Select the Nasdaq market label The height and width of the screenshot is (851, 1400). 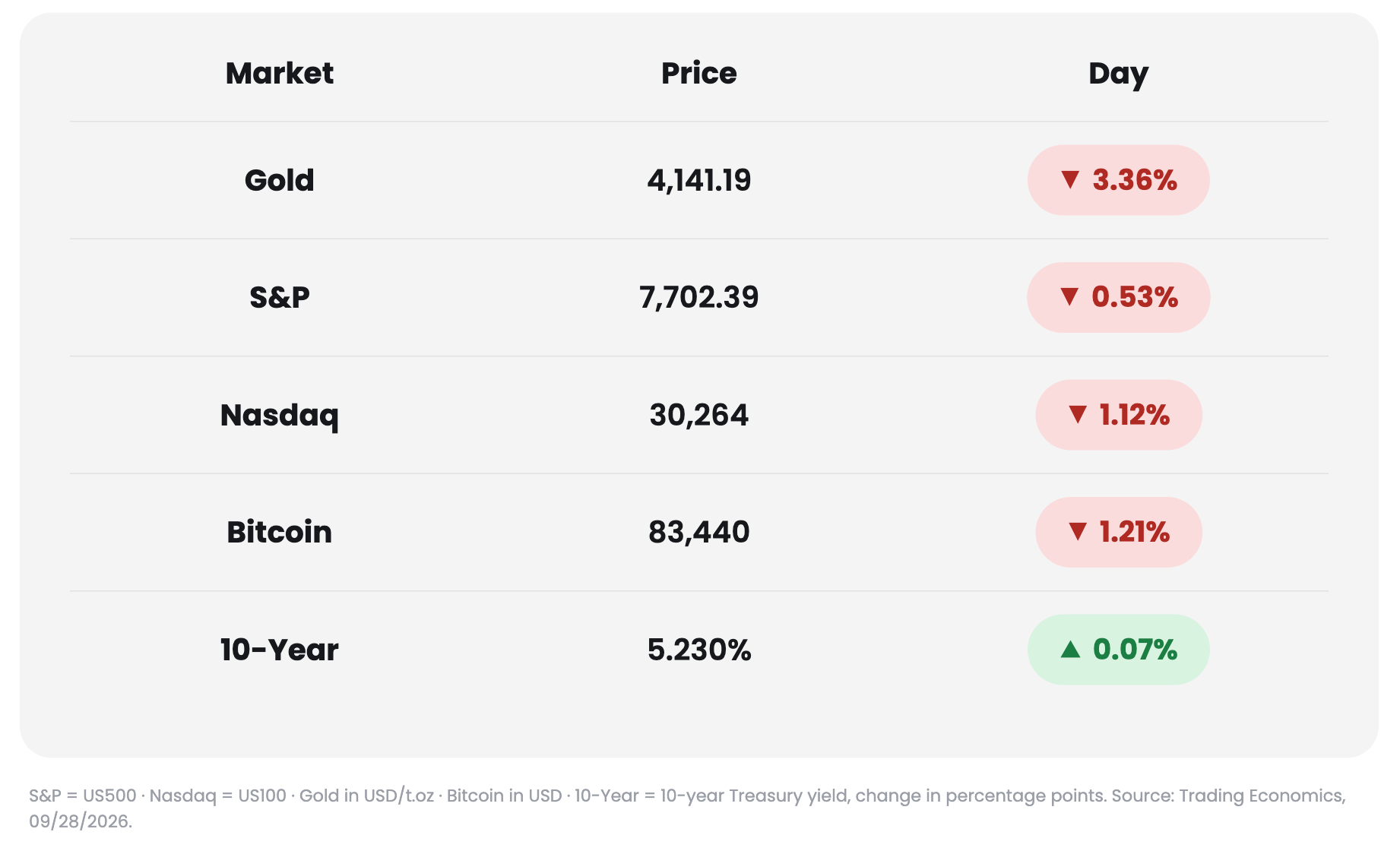coord(280,416)
